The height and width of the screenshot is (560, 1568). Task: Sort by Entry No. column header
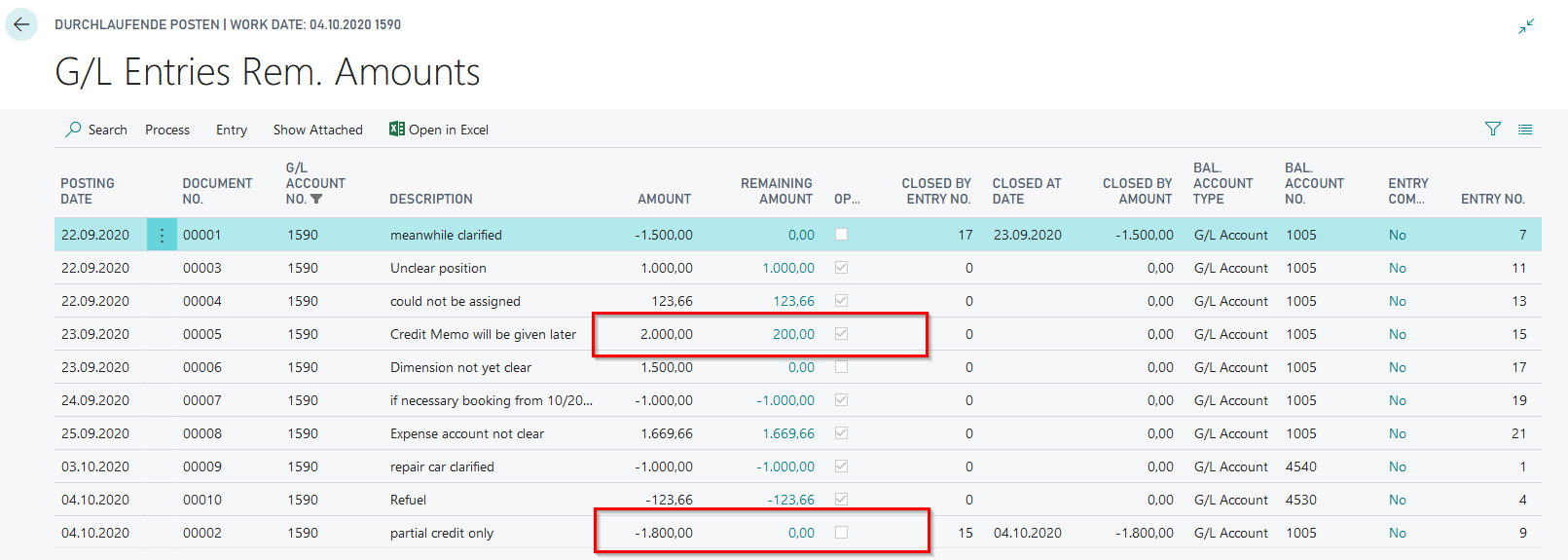click(1492, 199)
